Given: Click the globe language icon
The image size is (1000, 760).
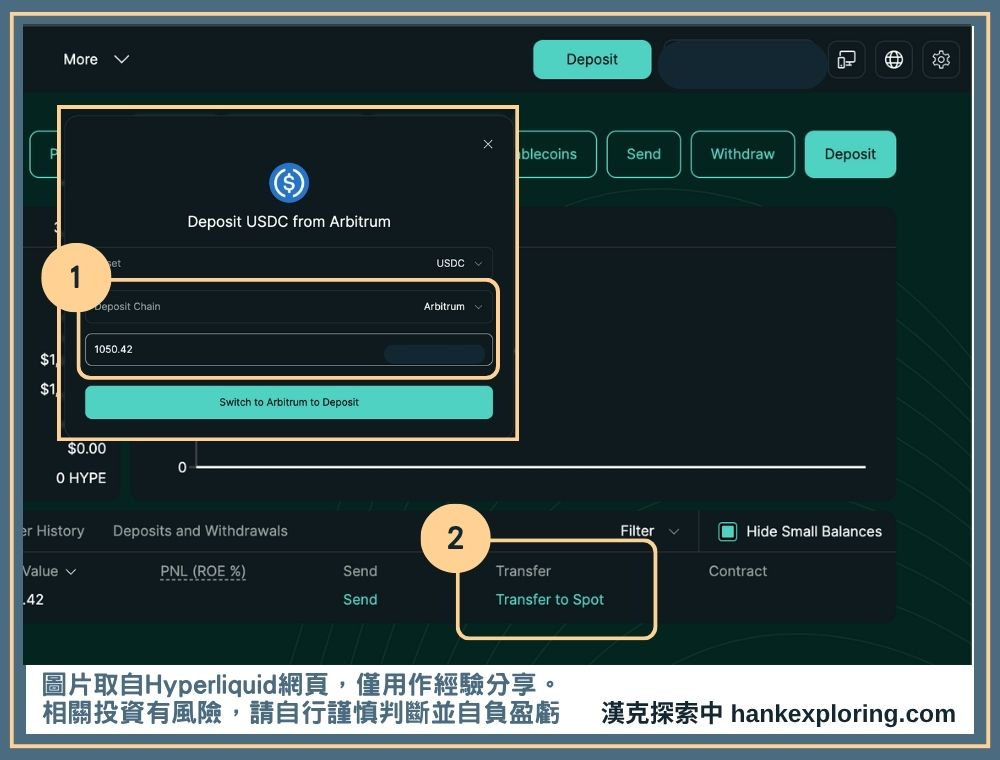Looking at the screenshot, I should (893, 60).
